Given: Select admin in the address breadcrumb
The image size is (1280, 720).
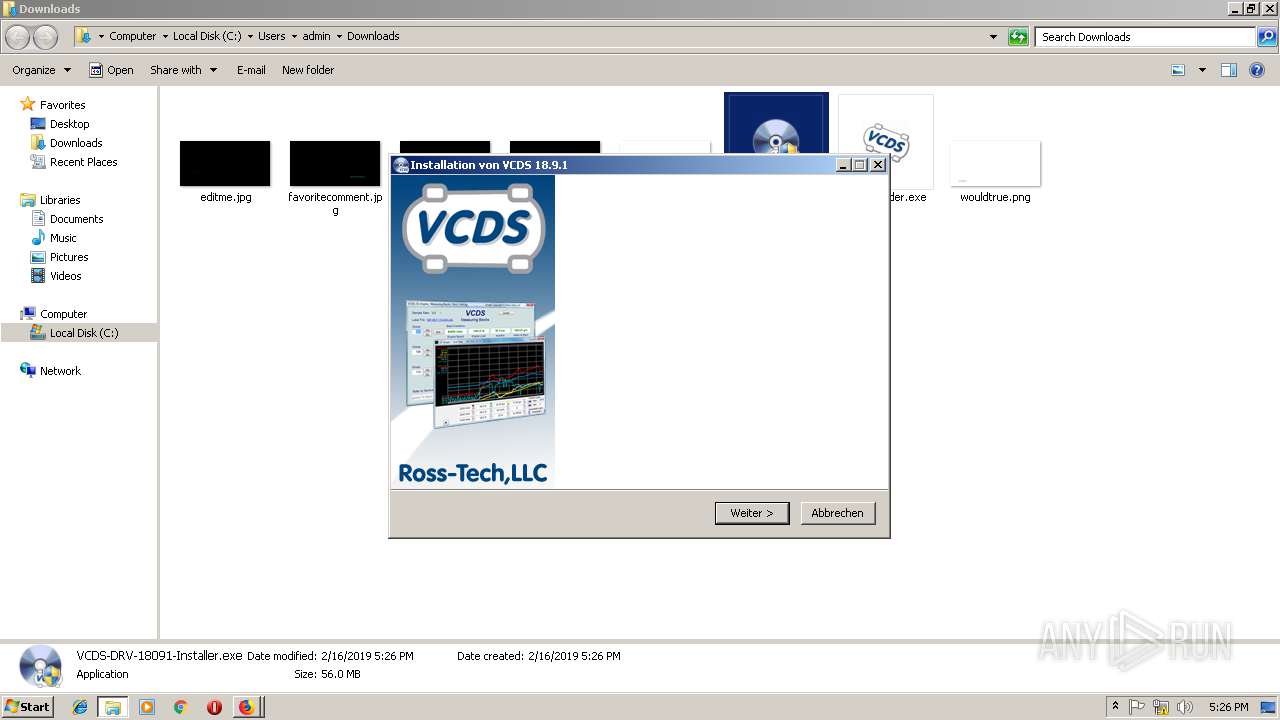Looking at the screenshot, I should point(316,36).
